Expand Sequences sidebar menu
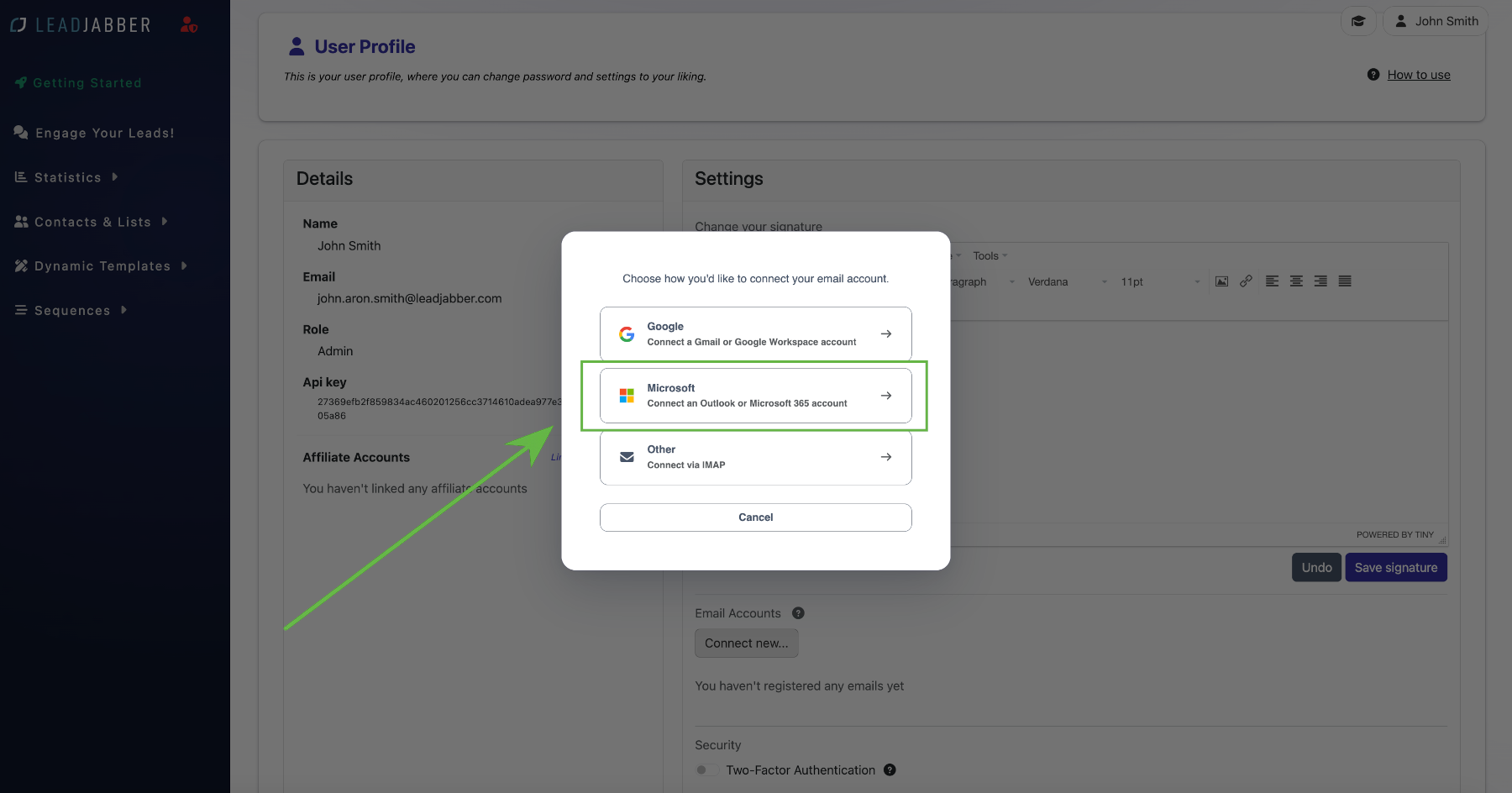Image resolution: width=1512 pixels, height=793 pixels. (x=71, y=311)
